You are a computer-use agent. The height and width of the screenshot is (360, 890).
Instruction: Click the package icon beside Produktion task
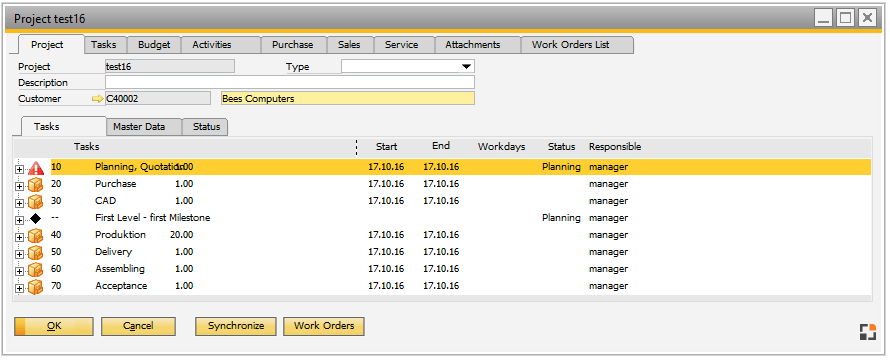click(36, 236)
